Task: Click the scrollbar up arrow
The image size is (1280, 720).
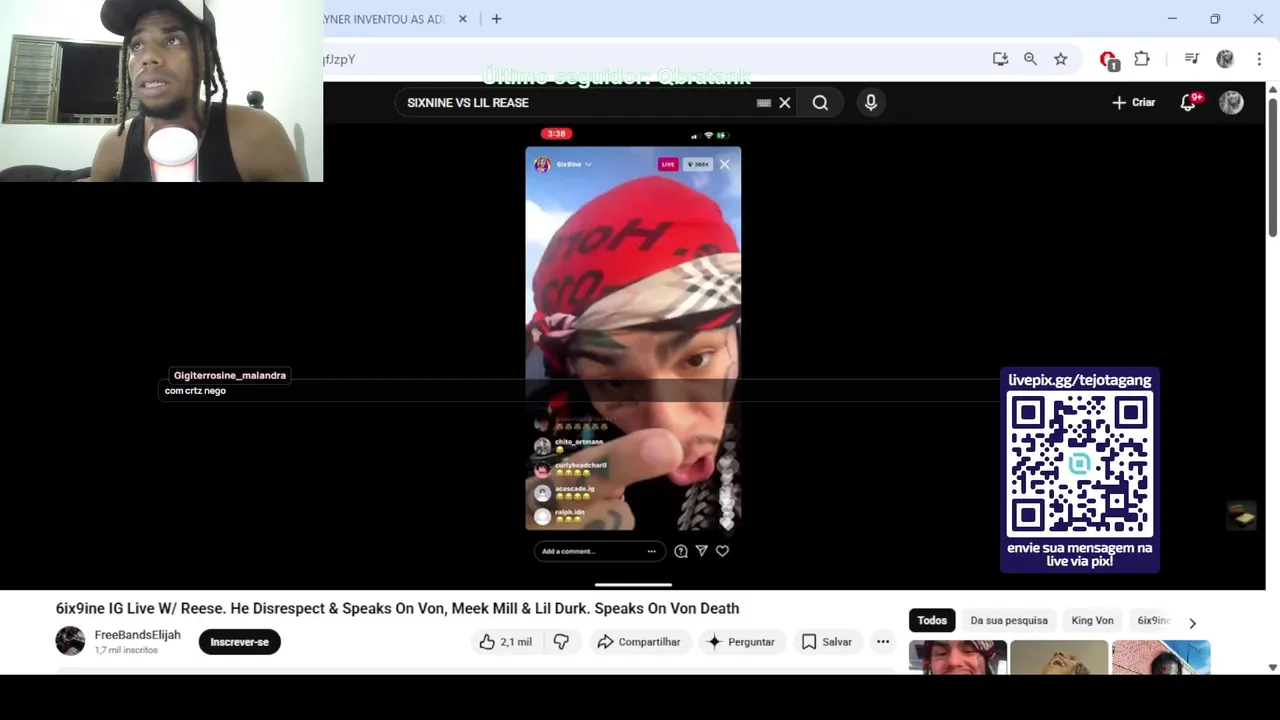Action: [x=1272, y=89]
